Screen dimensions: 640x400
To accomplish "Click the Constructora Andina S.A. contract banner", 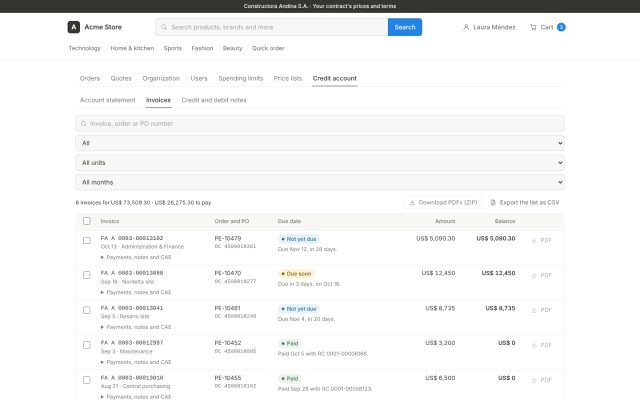I will 320,6.
